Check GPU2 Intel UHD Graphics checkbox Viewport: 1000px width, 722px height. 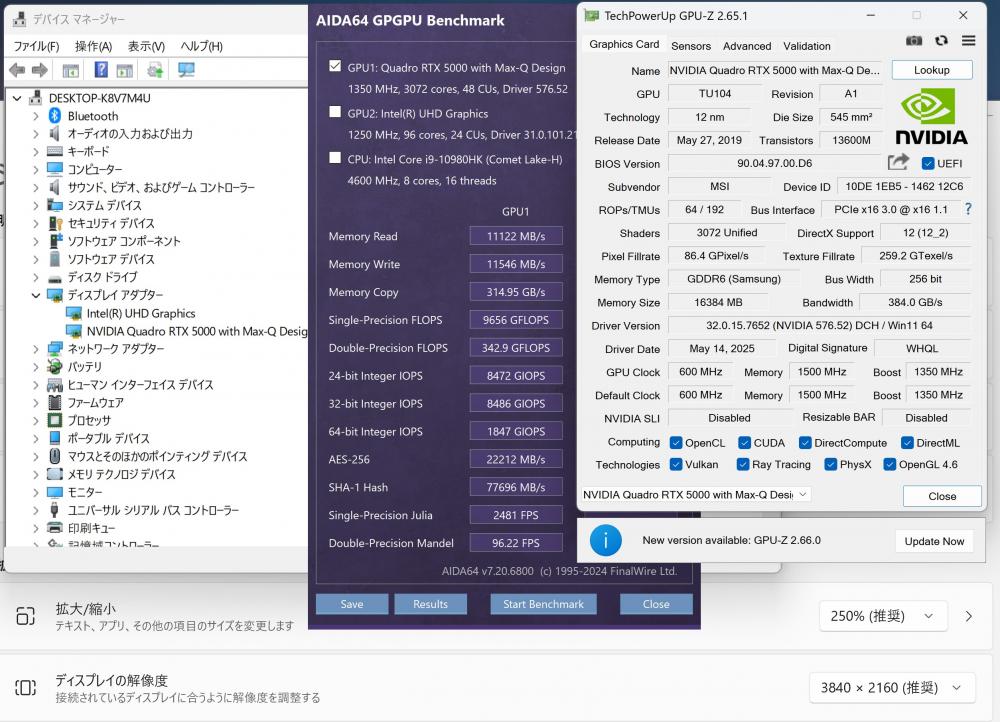[335, 112]
